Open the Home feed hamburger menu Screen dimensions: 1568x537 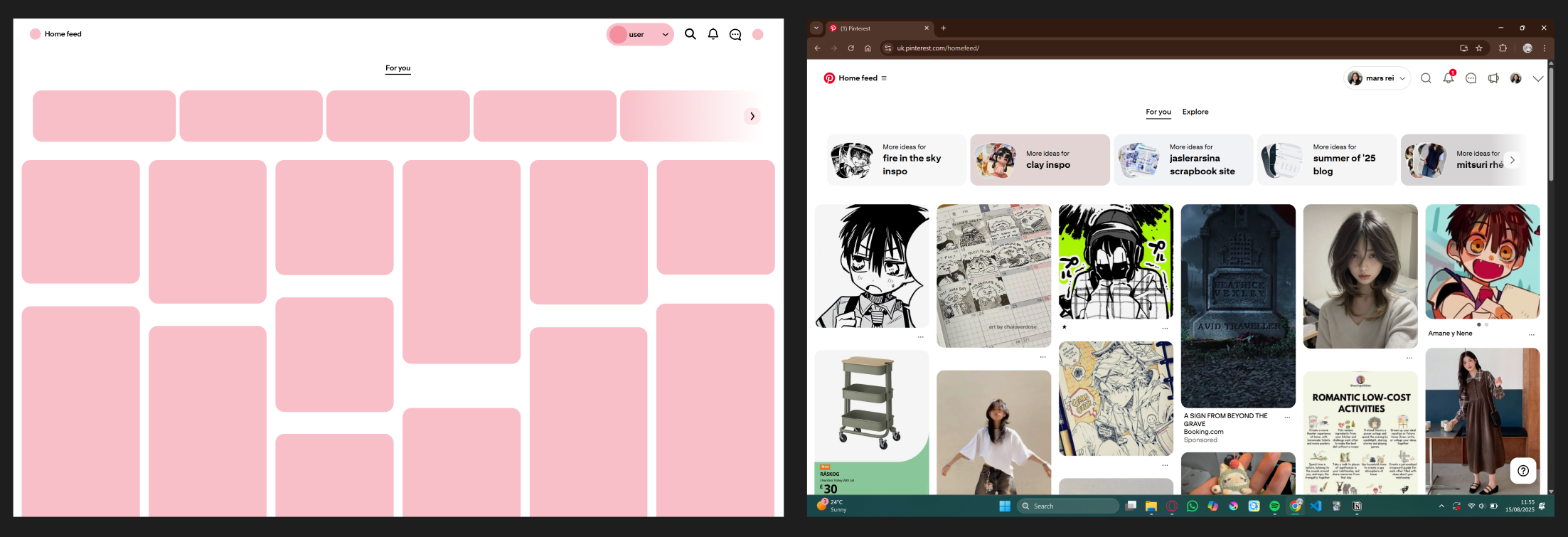point(884,78)
